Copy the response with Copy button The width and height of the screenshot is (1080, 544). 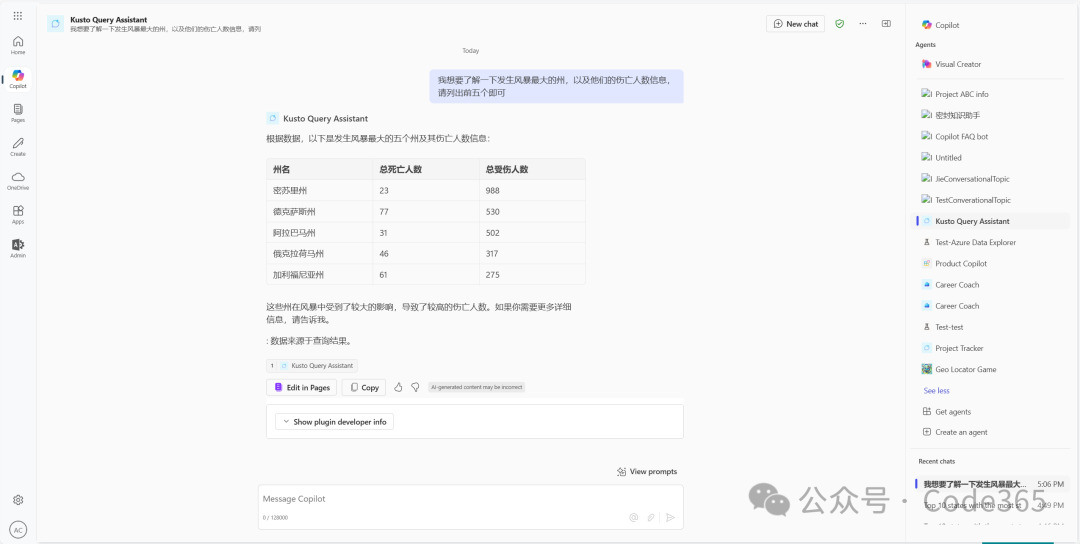coord(364,388)
